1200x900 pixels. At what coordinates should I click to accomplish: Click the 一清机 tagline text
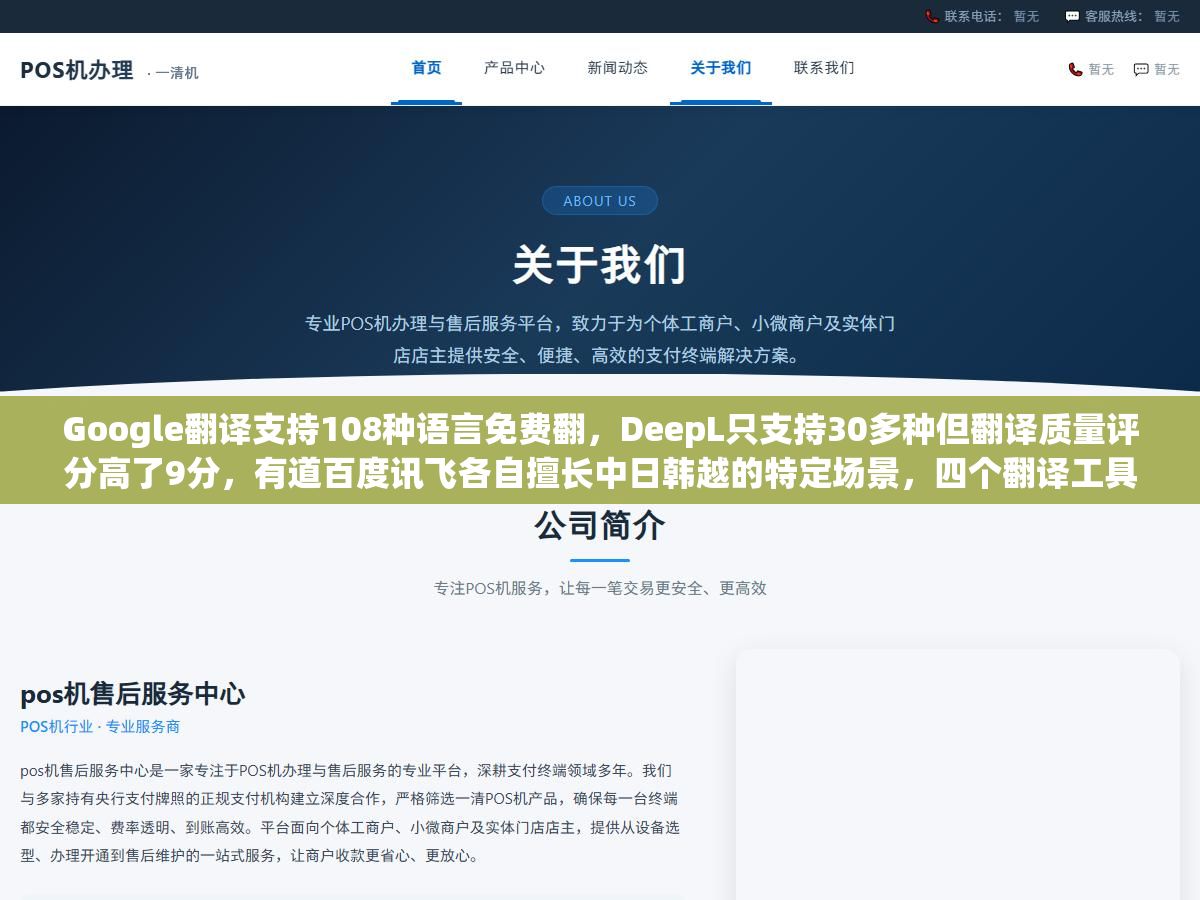[173, 72]
